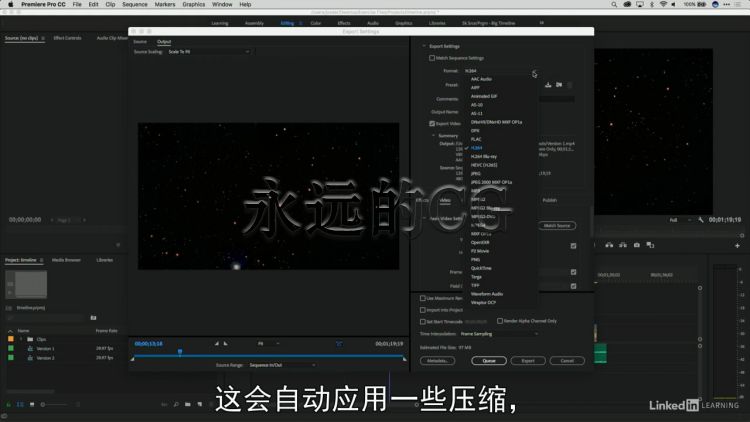The height and width of the screenshot is (422, 750).
Task: Click the Export button
Action: coord(528,361)
